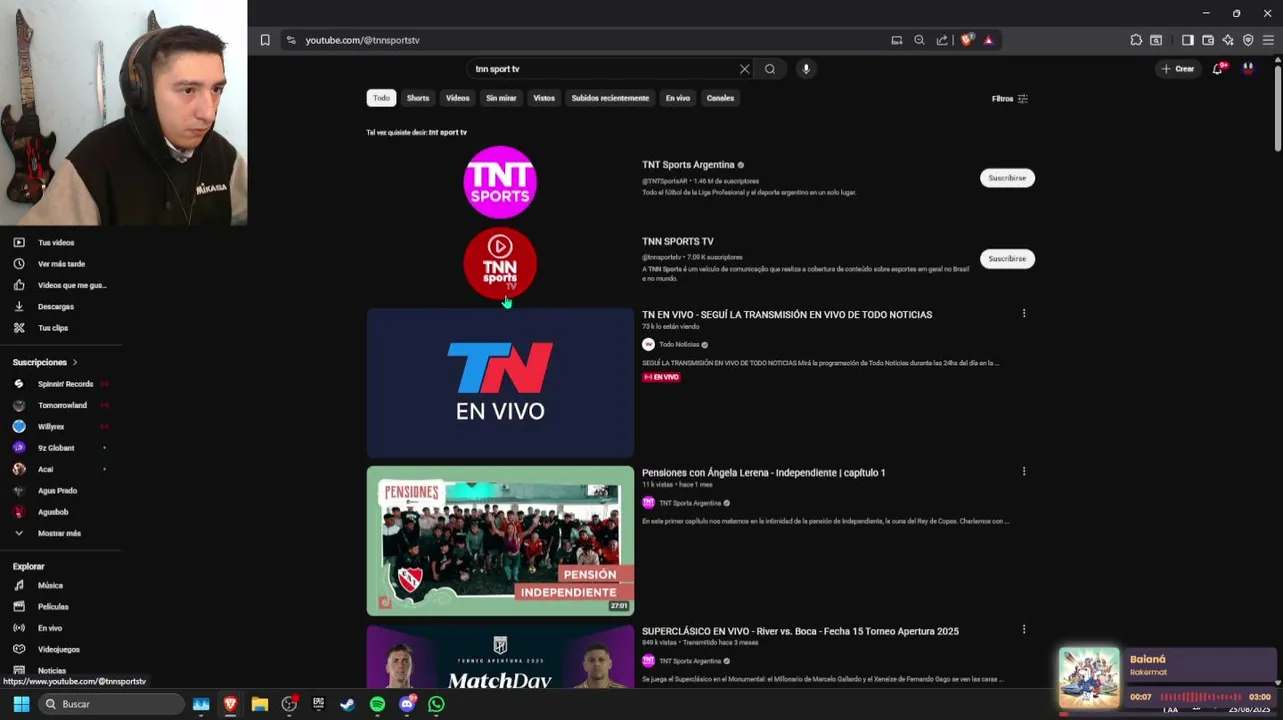The height and width of the screenshot is (720, 1283).
Task: Open Discord from the taskbar
Action: tap(407, 704)
